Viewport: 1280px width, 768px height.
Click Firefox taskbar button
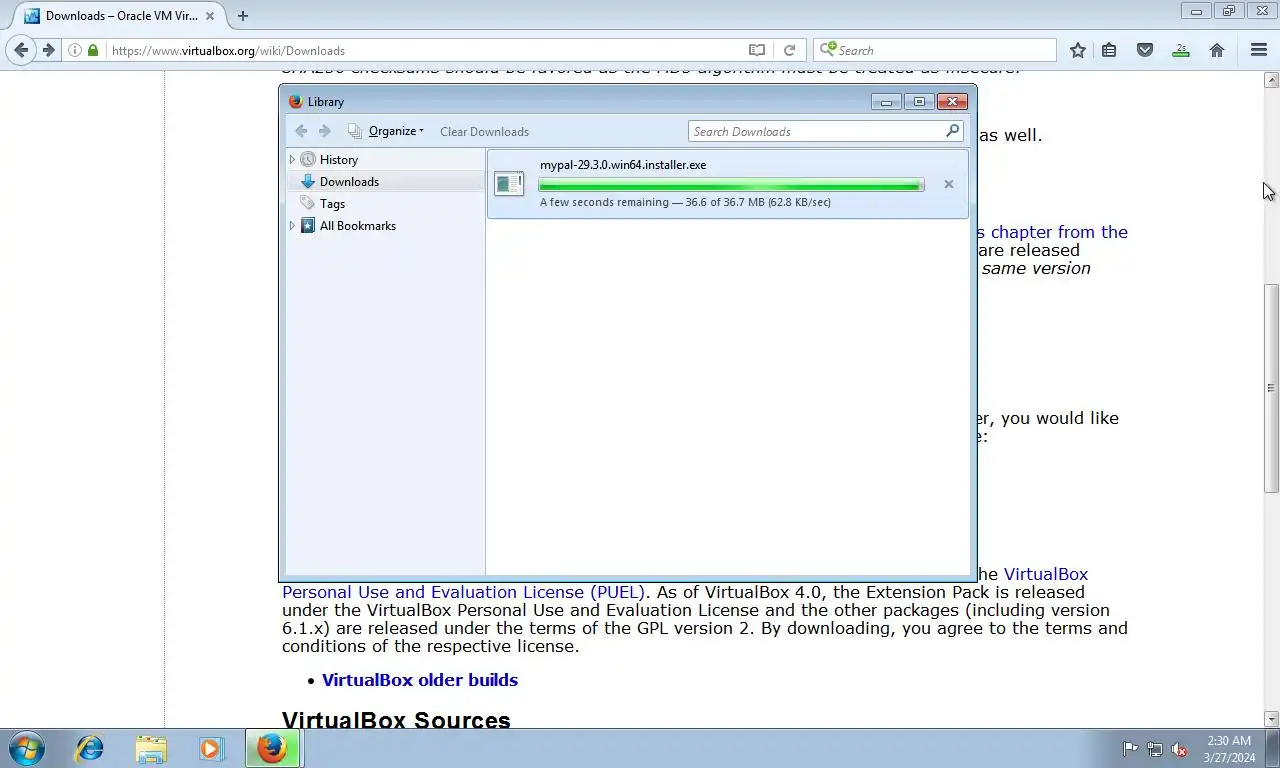coord(273,748)
